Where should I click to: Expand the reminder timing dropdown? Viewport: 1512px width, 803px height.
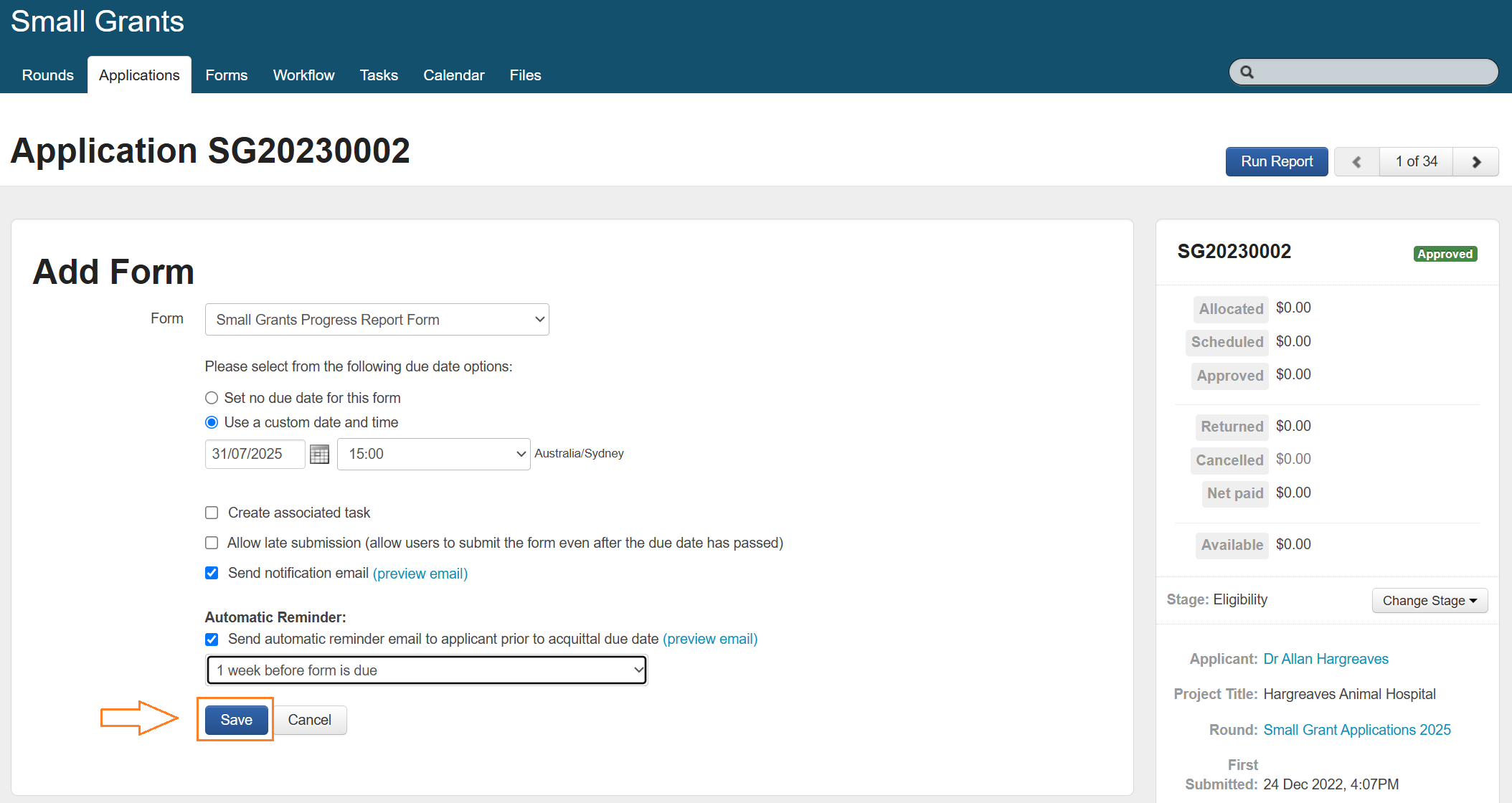427,670
